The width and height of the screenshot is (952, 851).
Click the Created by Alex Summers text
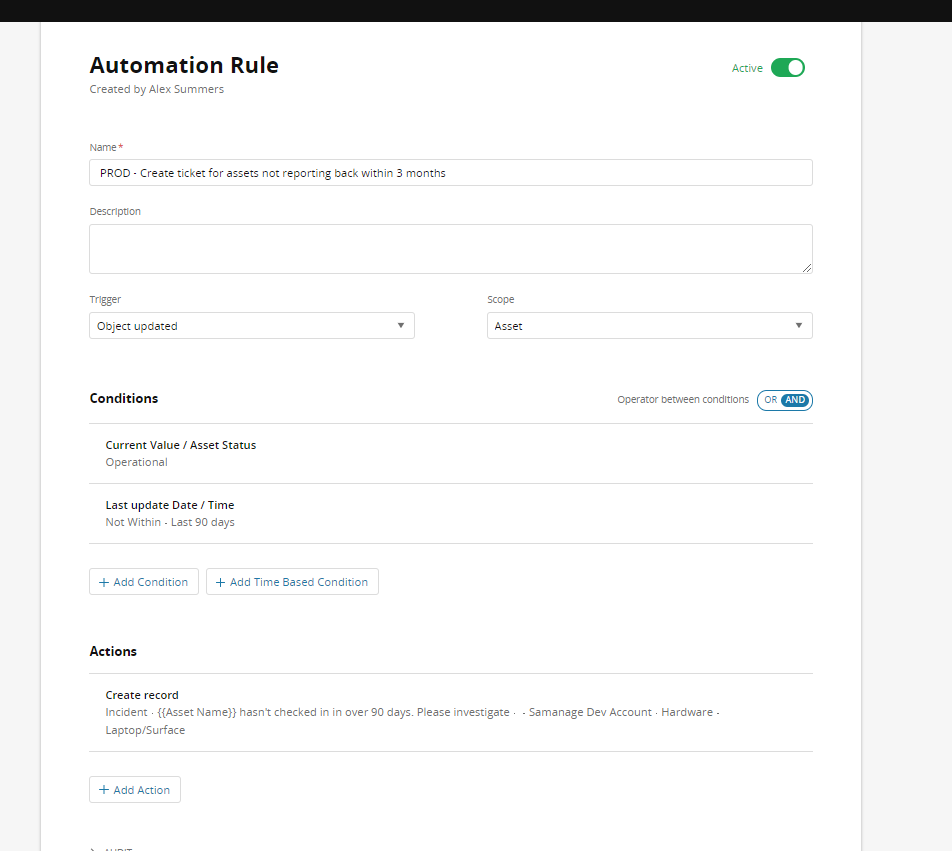[157, 89]
